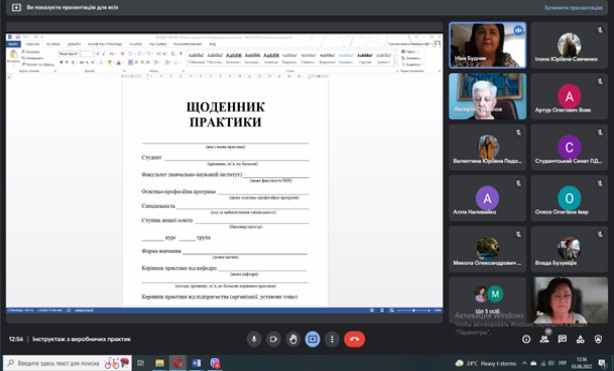Select Валентина Юріївна's participant tile

coord(488,147)
